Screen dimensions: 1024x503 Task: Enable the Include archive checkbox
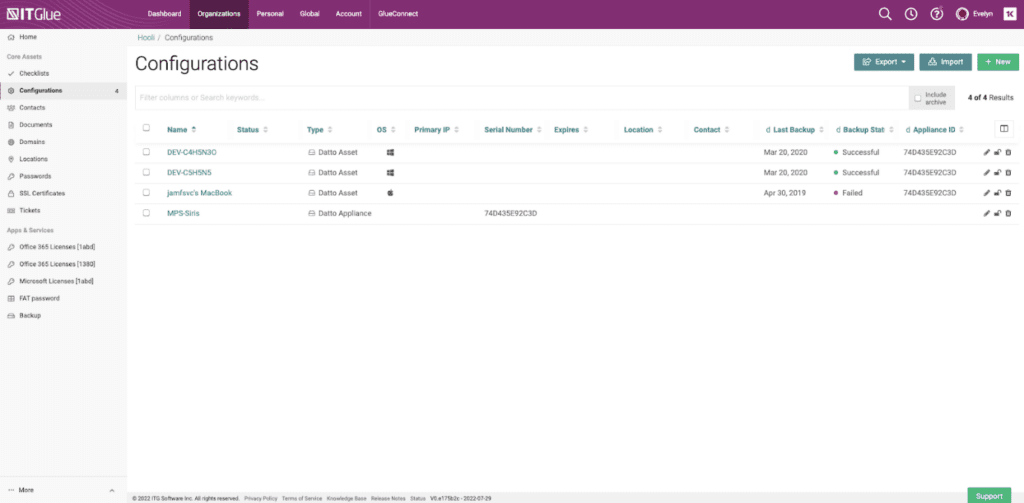918,98
